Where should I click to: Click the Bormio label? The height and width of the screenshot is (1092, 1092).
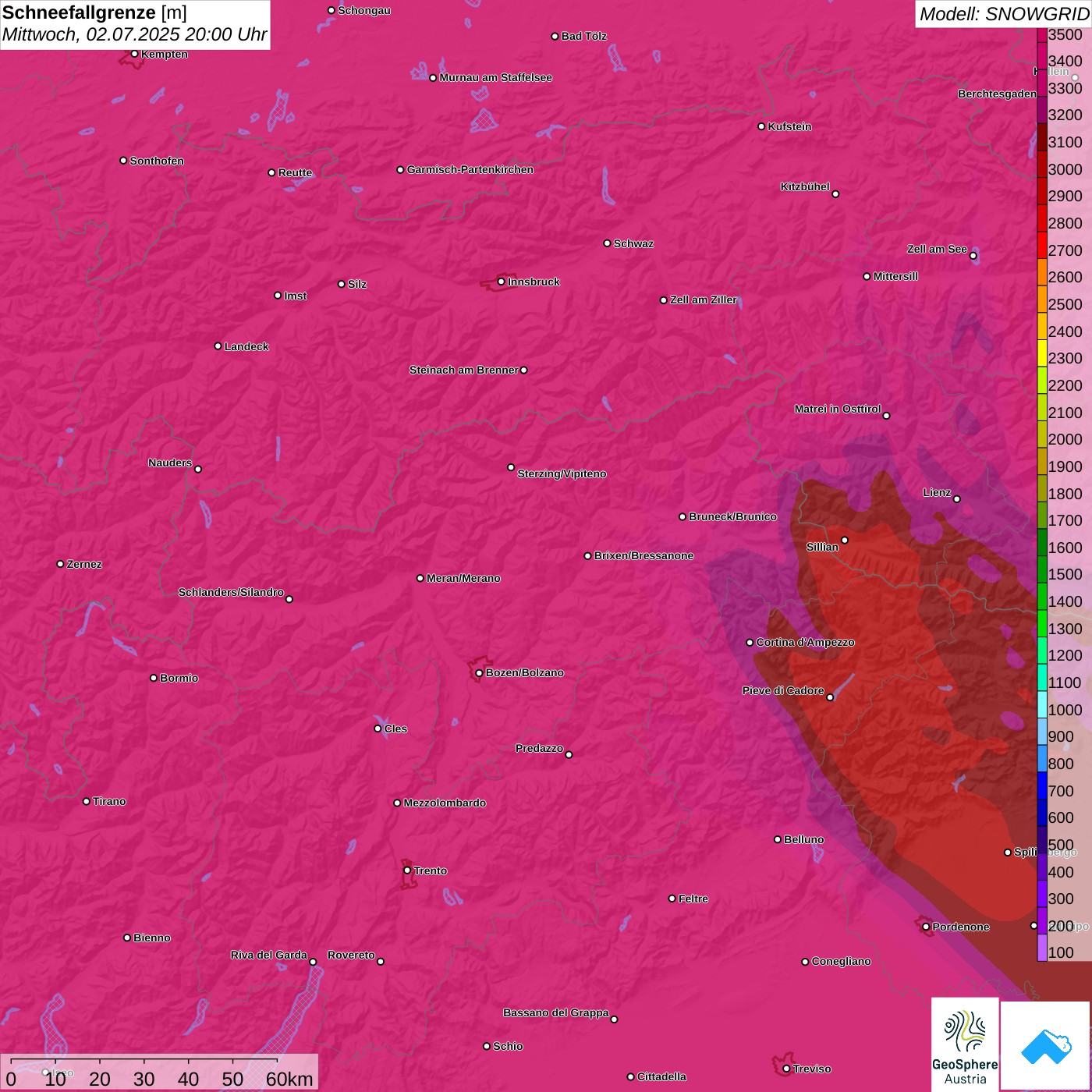179,678
